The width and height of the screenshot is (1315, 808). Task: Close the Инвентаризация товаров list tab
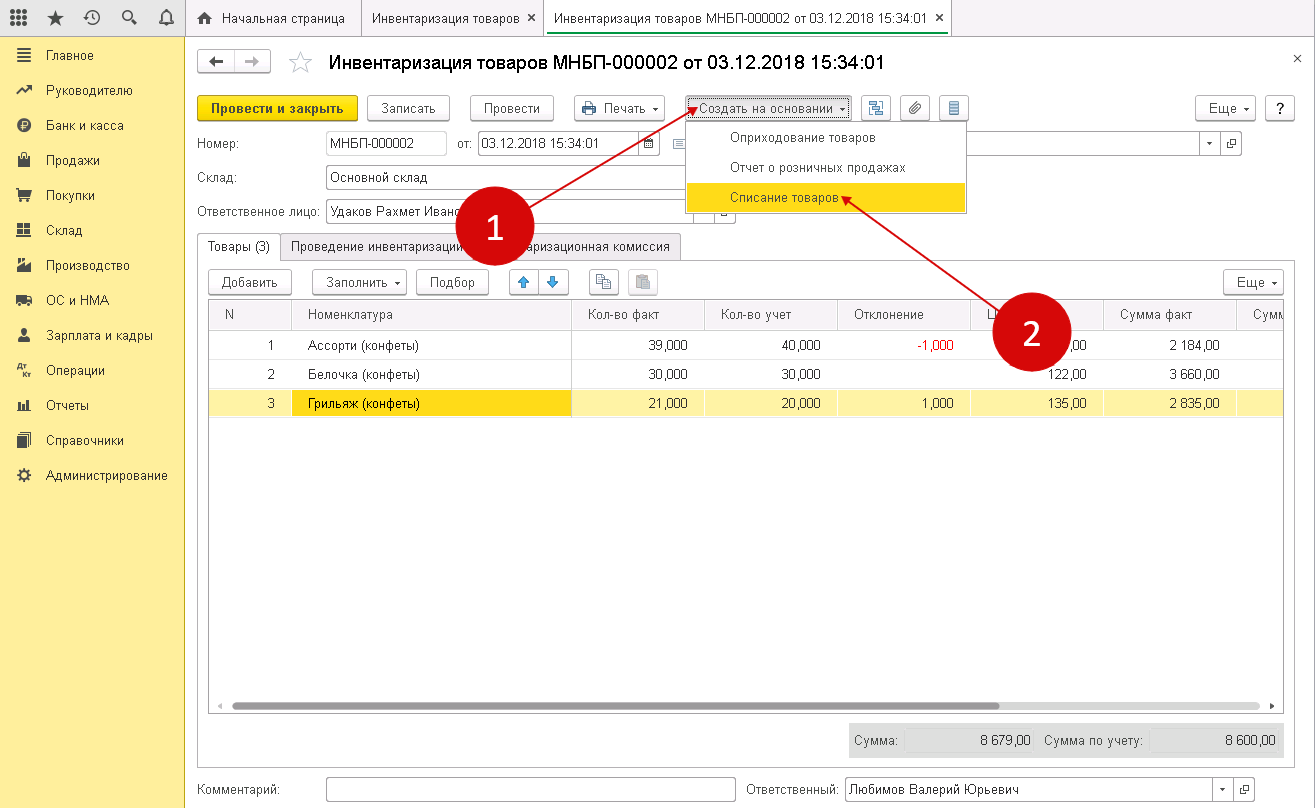click(530, 18)
